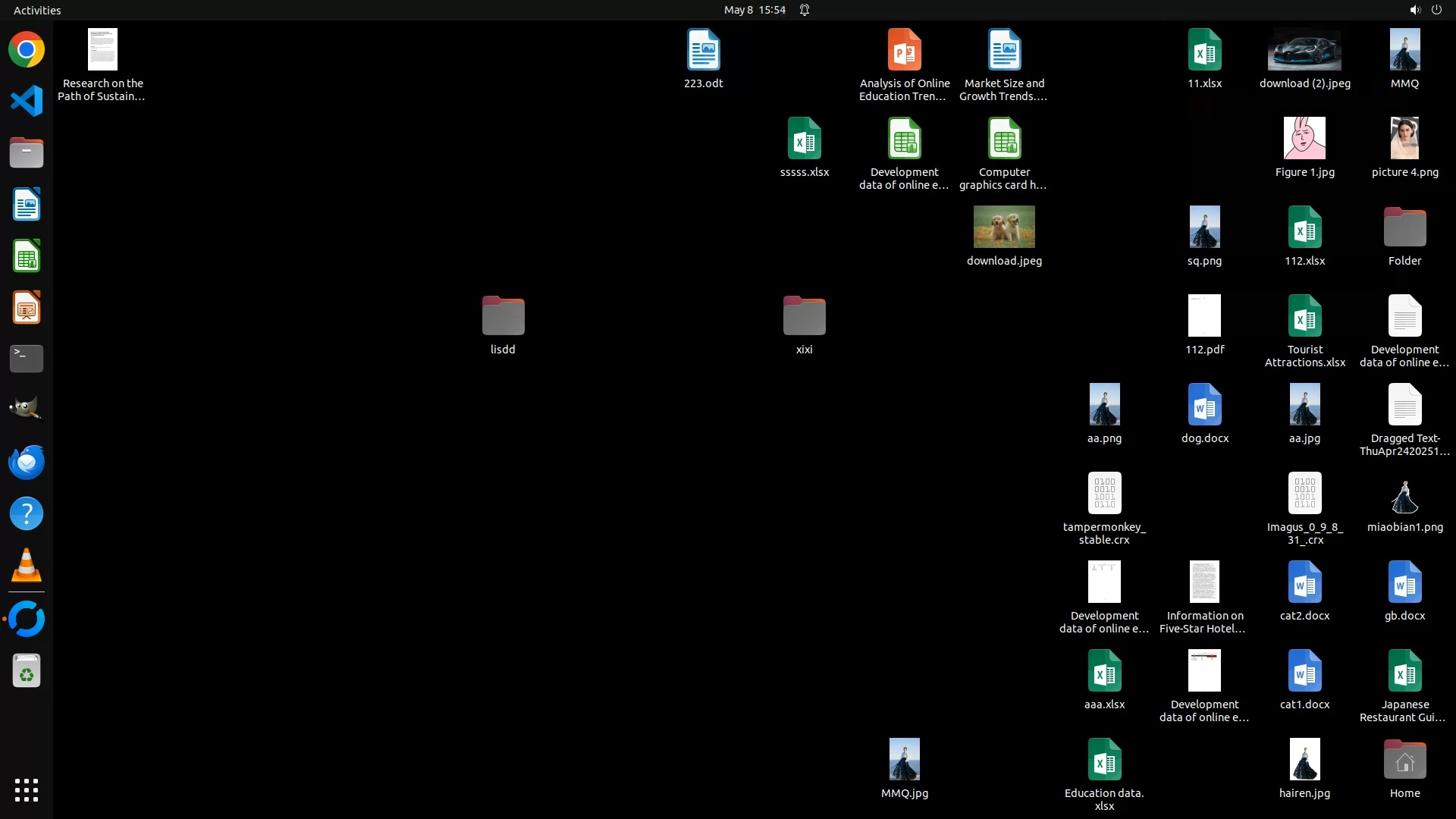Launch VLC media player from the dock
The width and height of the screenshot is (1456, 819).
click(x=27, y=566)
